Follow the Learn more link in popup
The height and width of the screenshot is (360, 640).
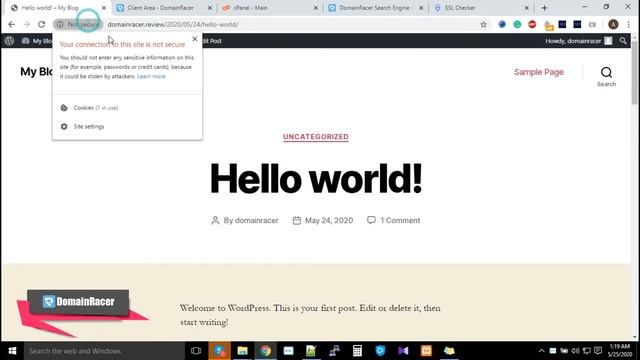pyautogui.click(x=151, y=76)
